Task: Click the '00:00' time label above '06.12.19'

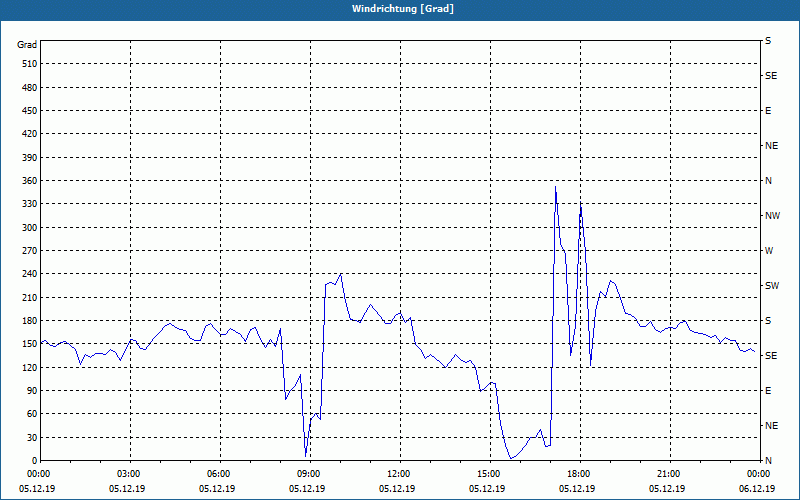Action: [760, 474]
